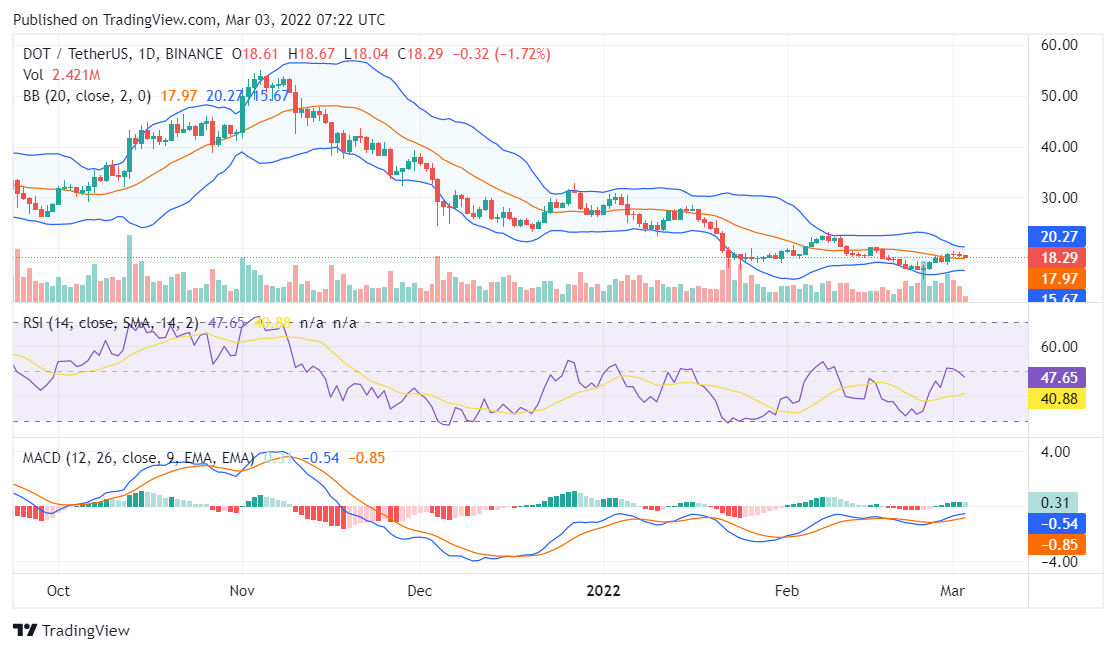Click the Feb label on the time axis

click(788, 590)
